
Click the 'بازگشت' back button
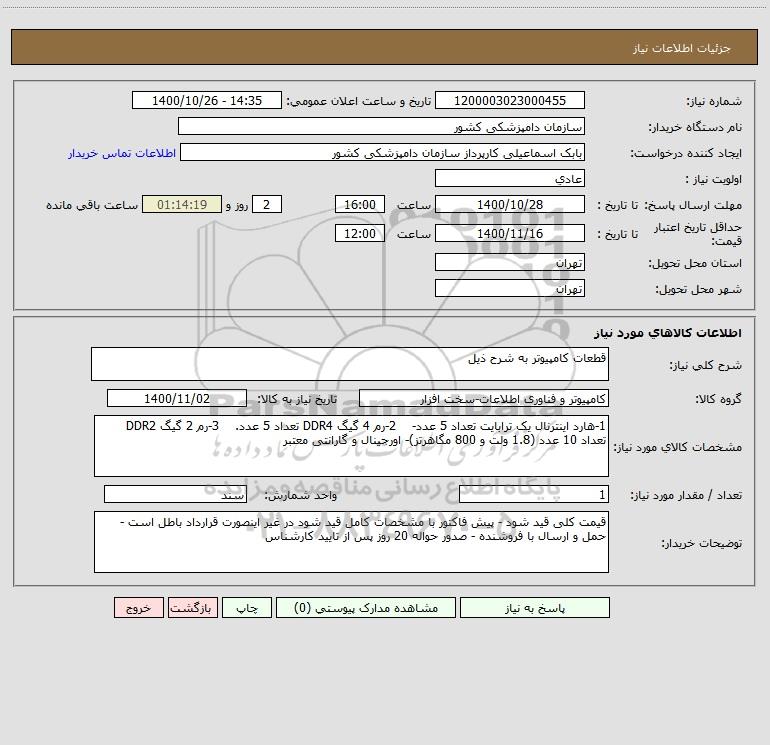click(192, 608)
